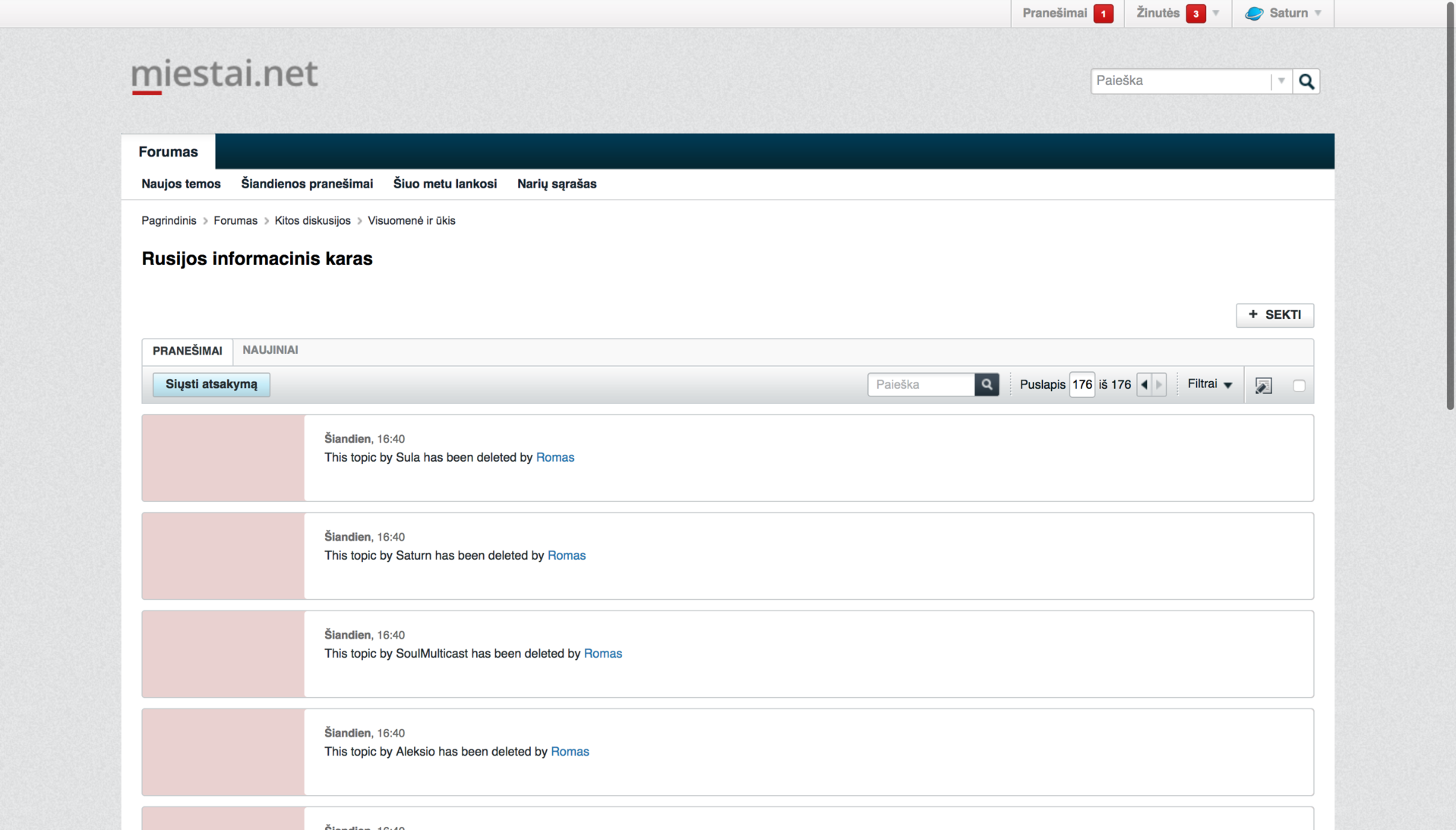1456x830 pixels.
Task: Switch to the Naujiniai tab
Action: (270, 350)
